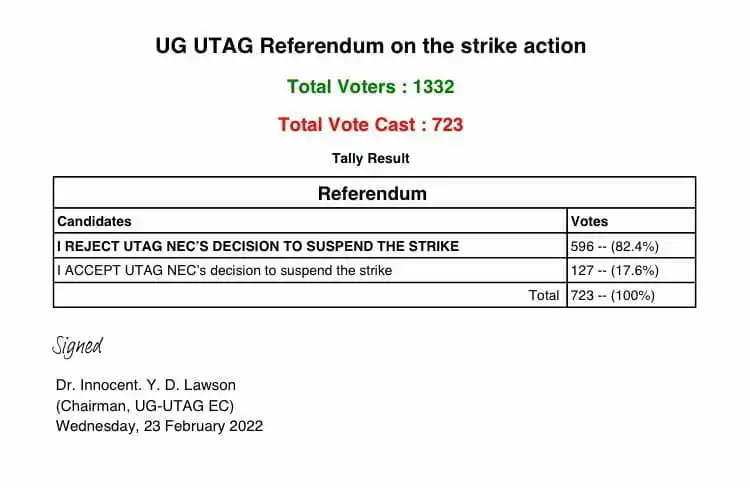Click the red 'Total Vote Cast' label
The width and height of the screenshot is (750, 488).
342,125
